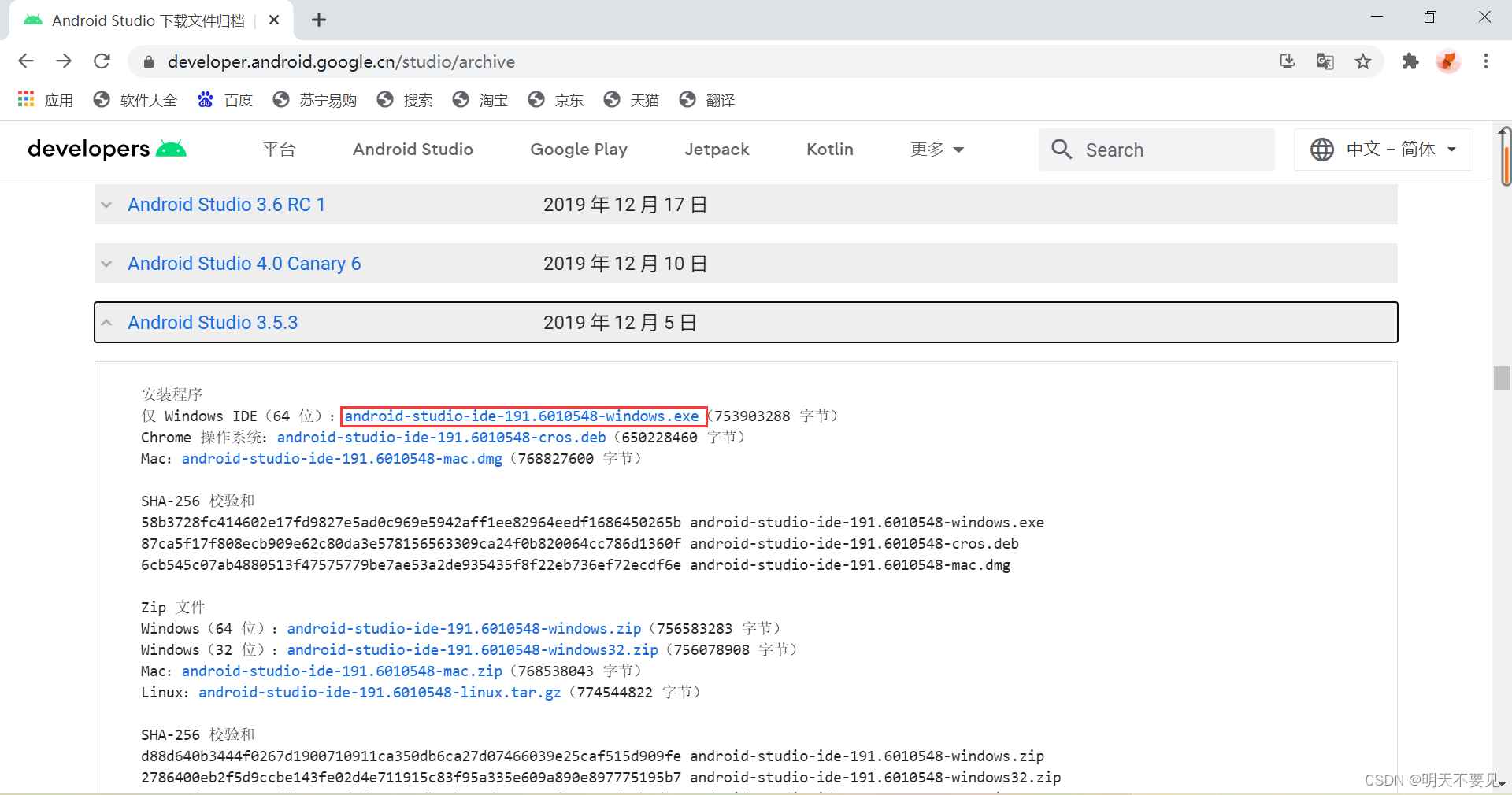Download android-studio-ide-191.6010548-mac.zip file
Viewport: 1512px width, 795px height.
(342, 671)
